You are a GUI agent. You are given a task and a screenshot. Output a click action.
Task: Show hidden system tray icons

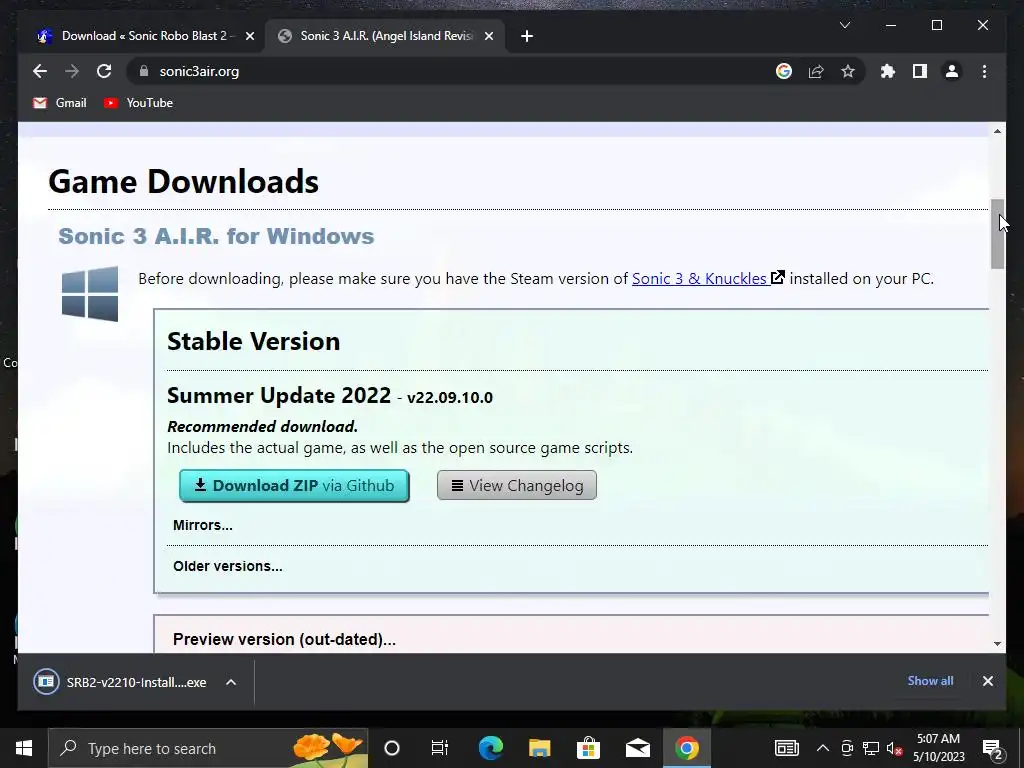tap(823, 748)
